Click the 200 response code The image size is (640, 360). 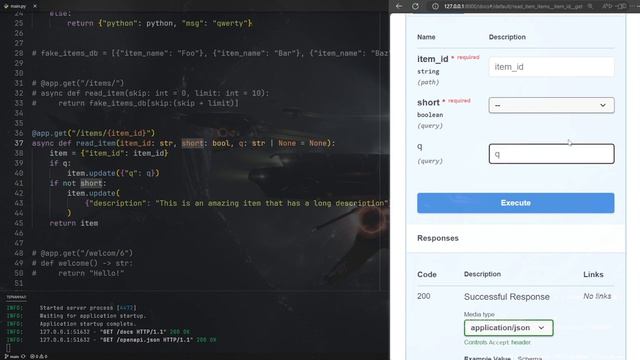424,296
